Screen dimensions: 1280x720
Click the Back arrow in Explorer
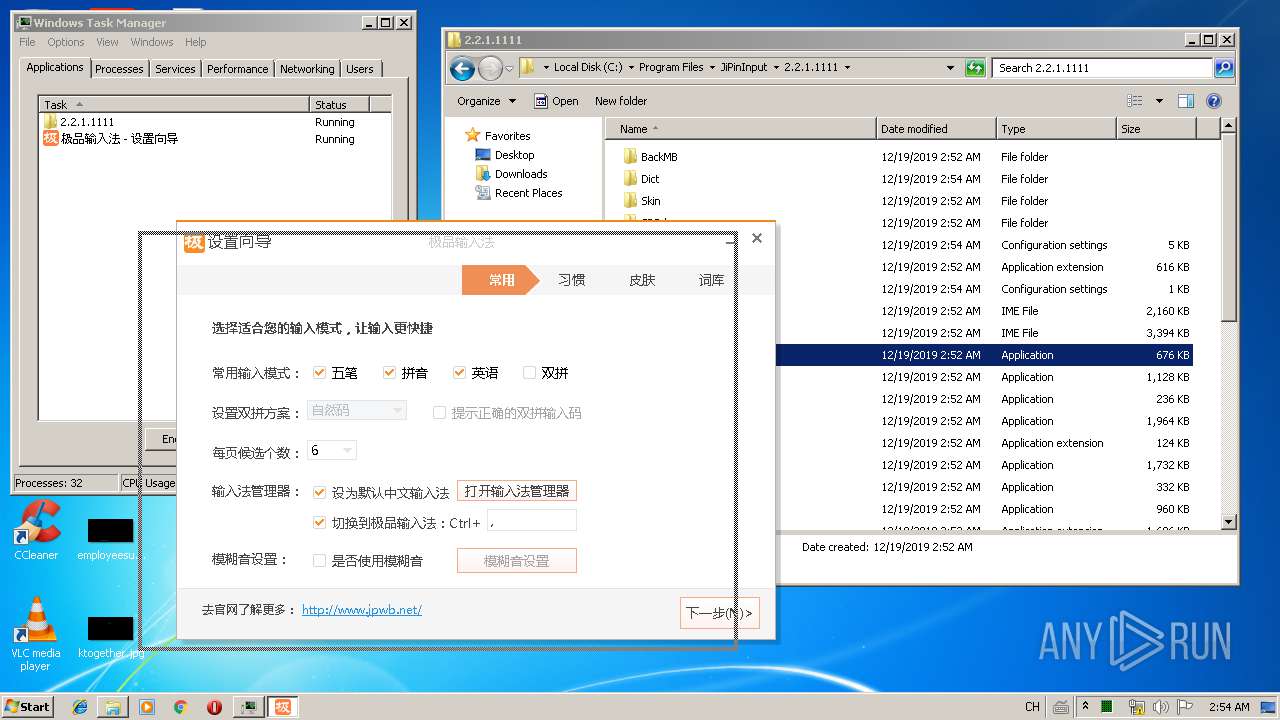coord(462,68)
